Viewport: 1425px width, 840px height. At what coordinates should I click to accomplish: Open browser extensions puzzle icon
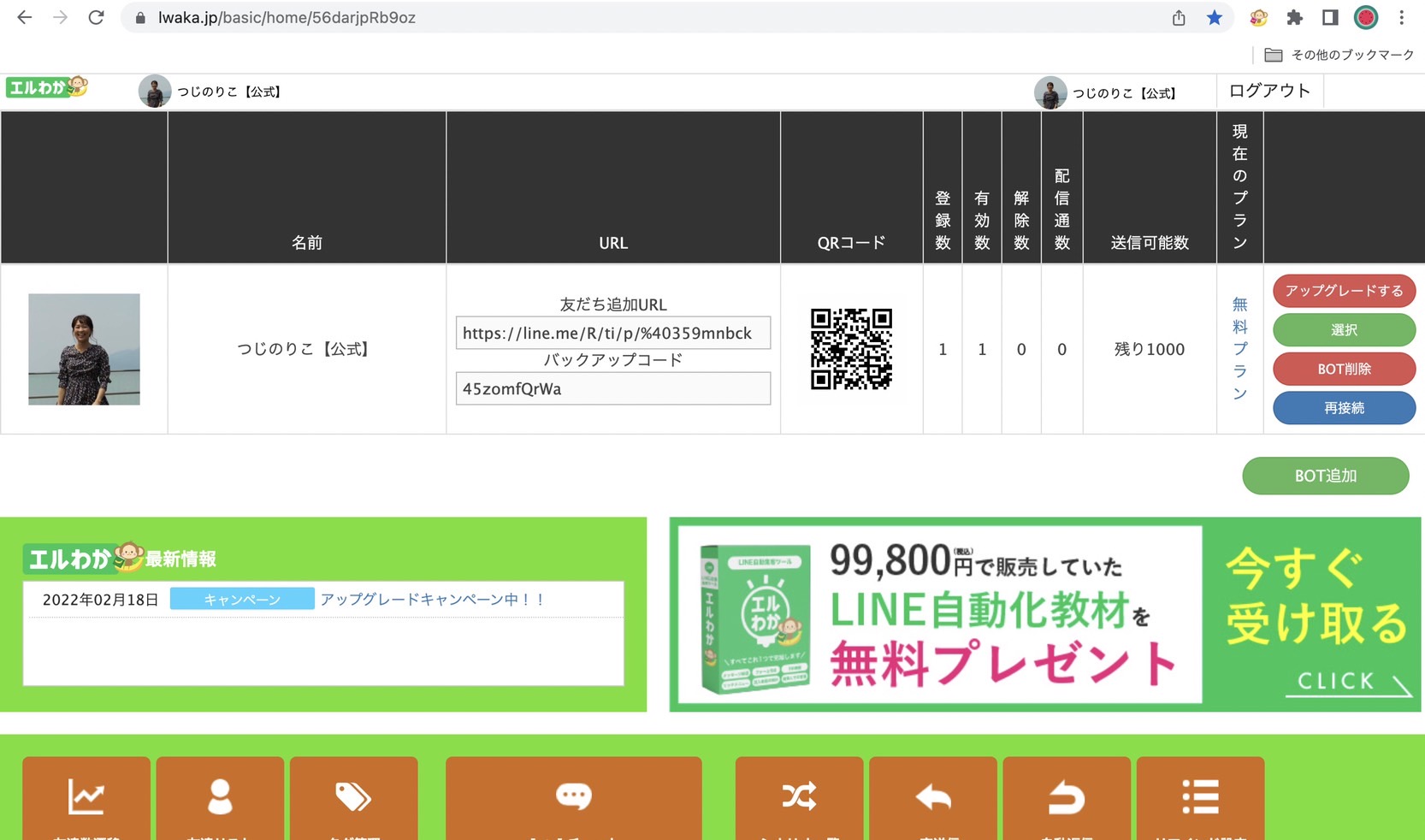click(x=1294, y=17)
